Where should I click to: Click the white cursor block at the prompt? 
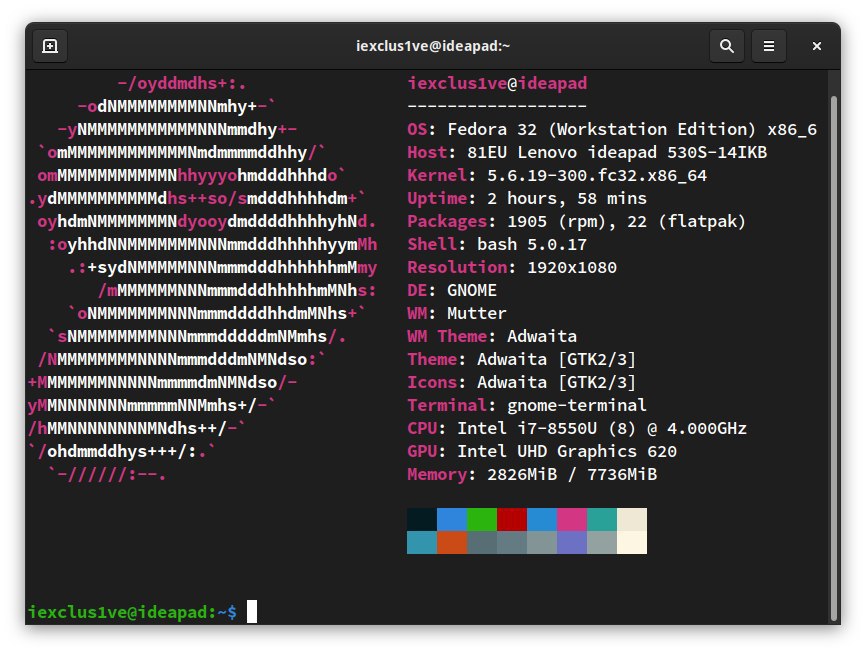pyautogui.click(x=252, y=612)
